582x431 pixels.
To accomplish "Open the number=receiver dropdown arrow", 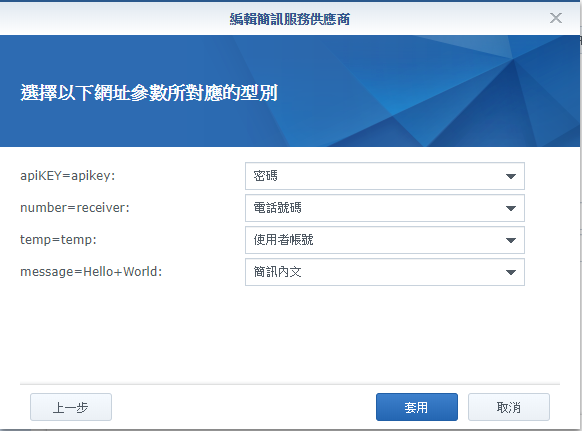I will pyautogui.click(x=511, y=208).
